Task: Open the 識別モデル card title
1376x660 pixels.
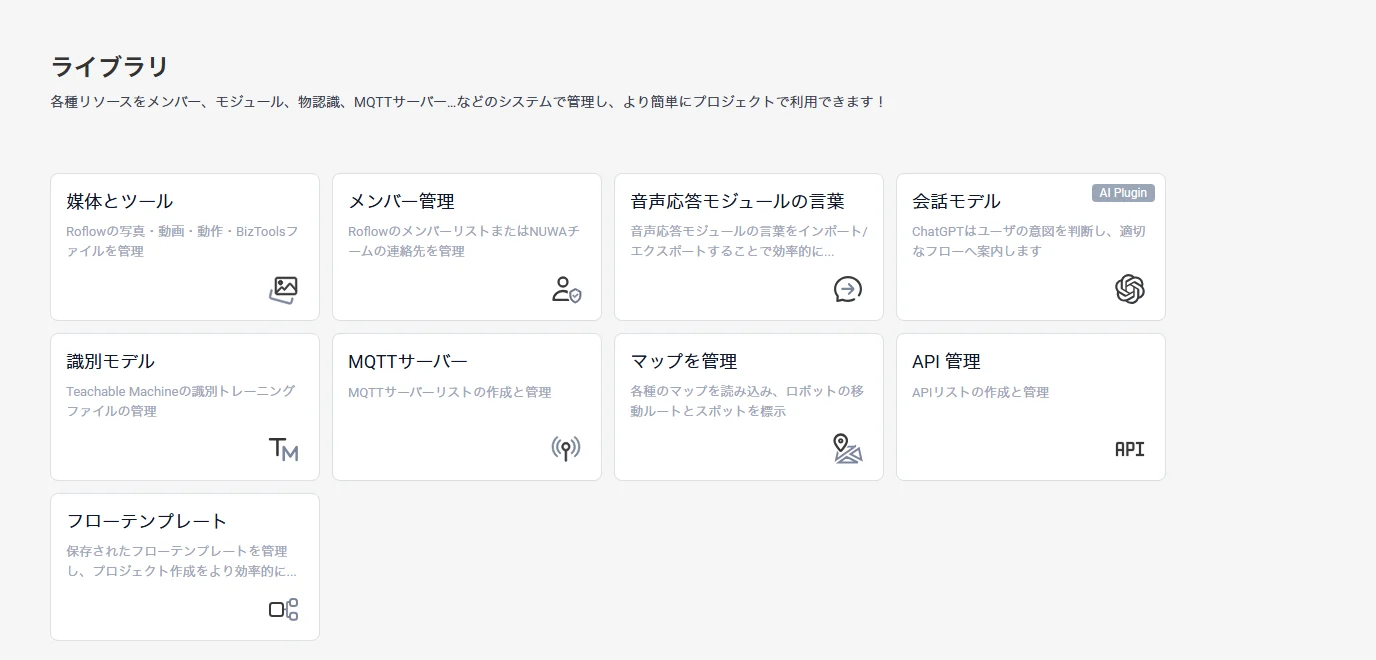Action: click(111, 361)
